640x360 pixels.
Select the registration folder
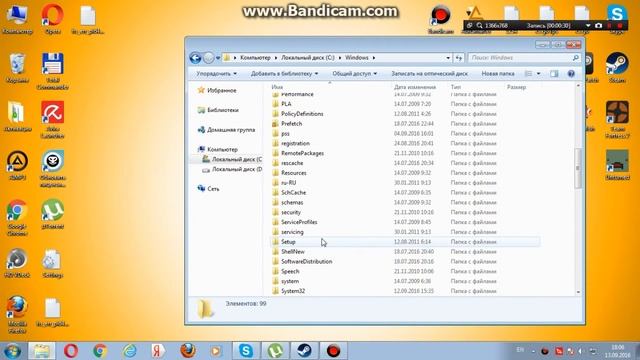pyautogui.click(x=295, y=144)
